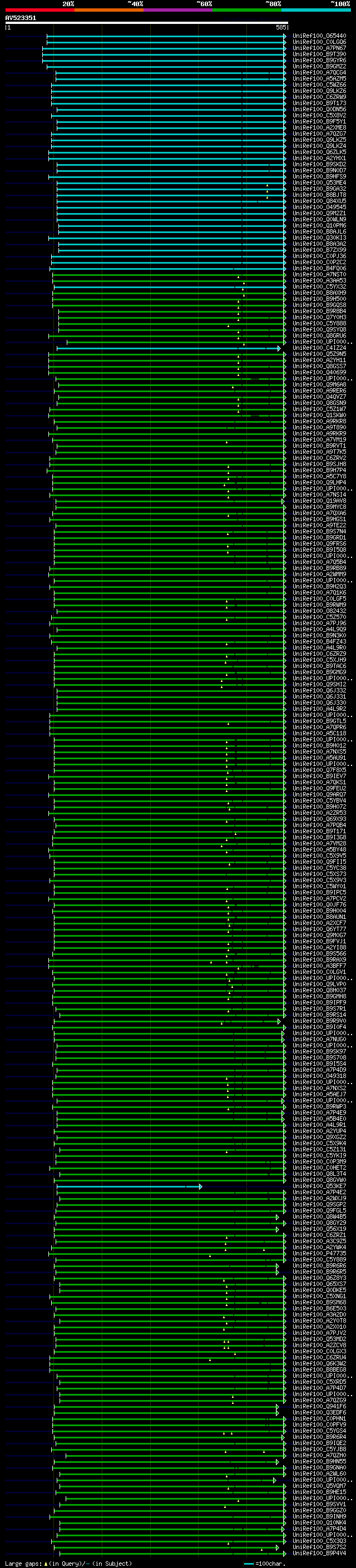Click the red 20% identity legend segment
The image size is (356, 1568).
pyautogui.click(x=39, y=10)
